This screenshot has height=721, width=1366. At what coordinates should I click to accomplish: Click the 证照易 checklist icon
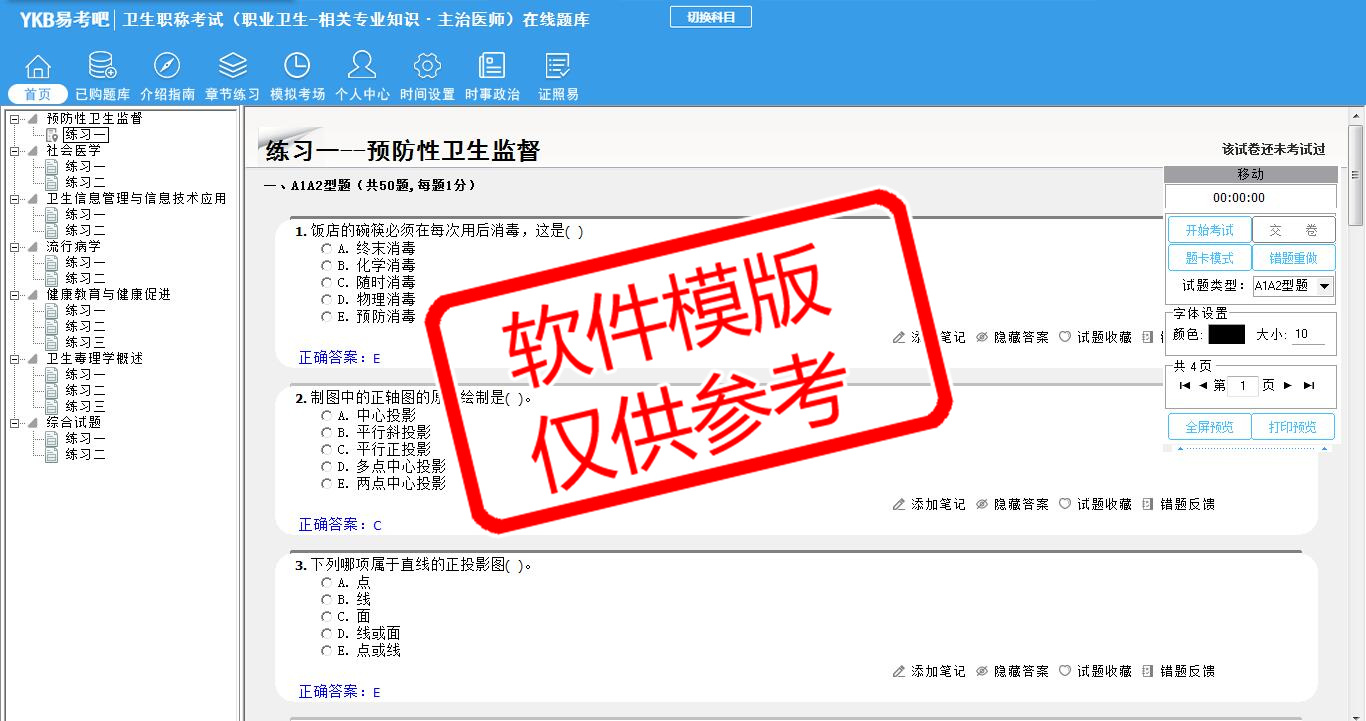558,66
